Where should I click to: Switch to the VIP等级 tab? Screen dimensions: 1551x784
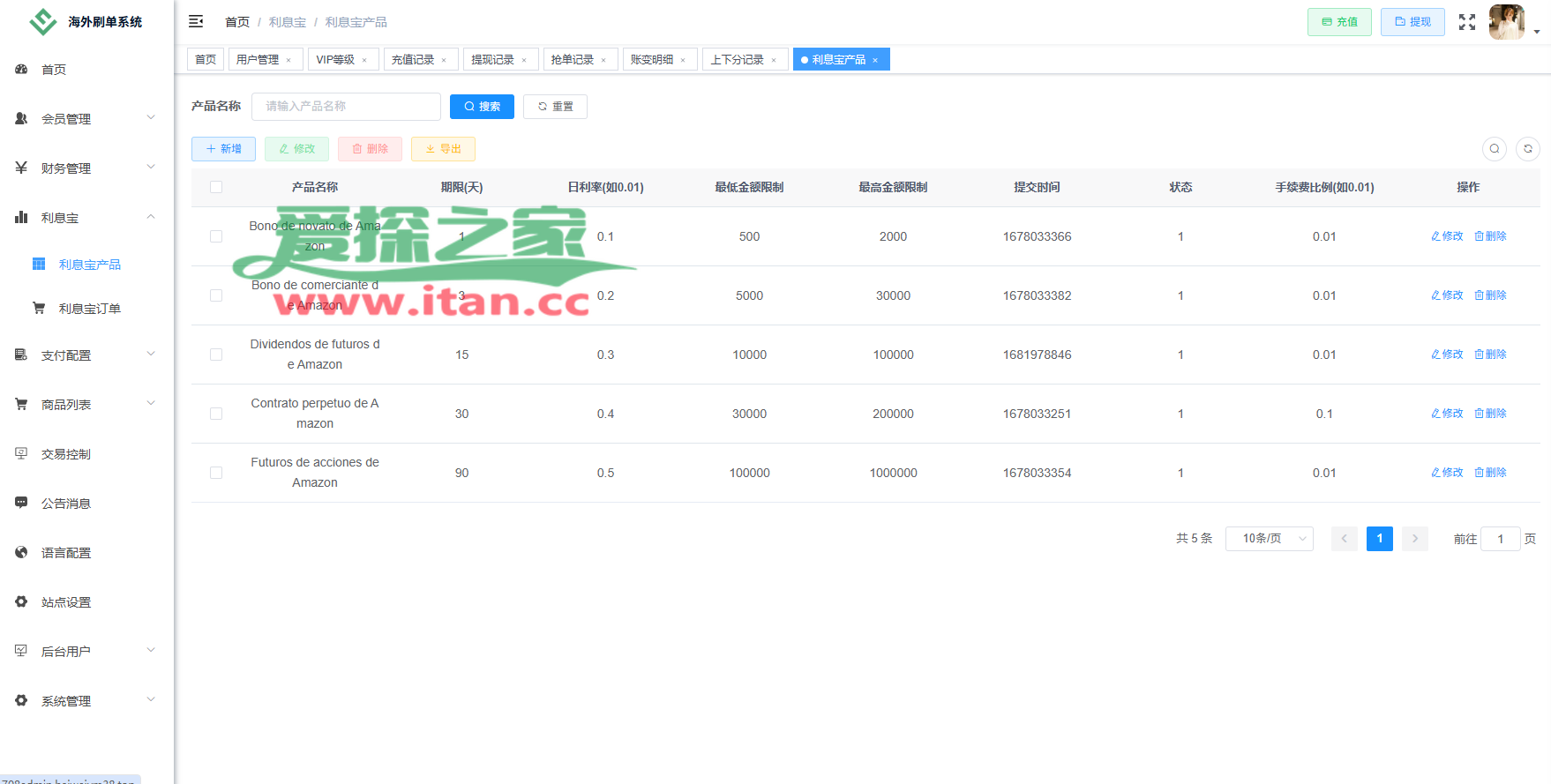[343, 59]
